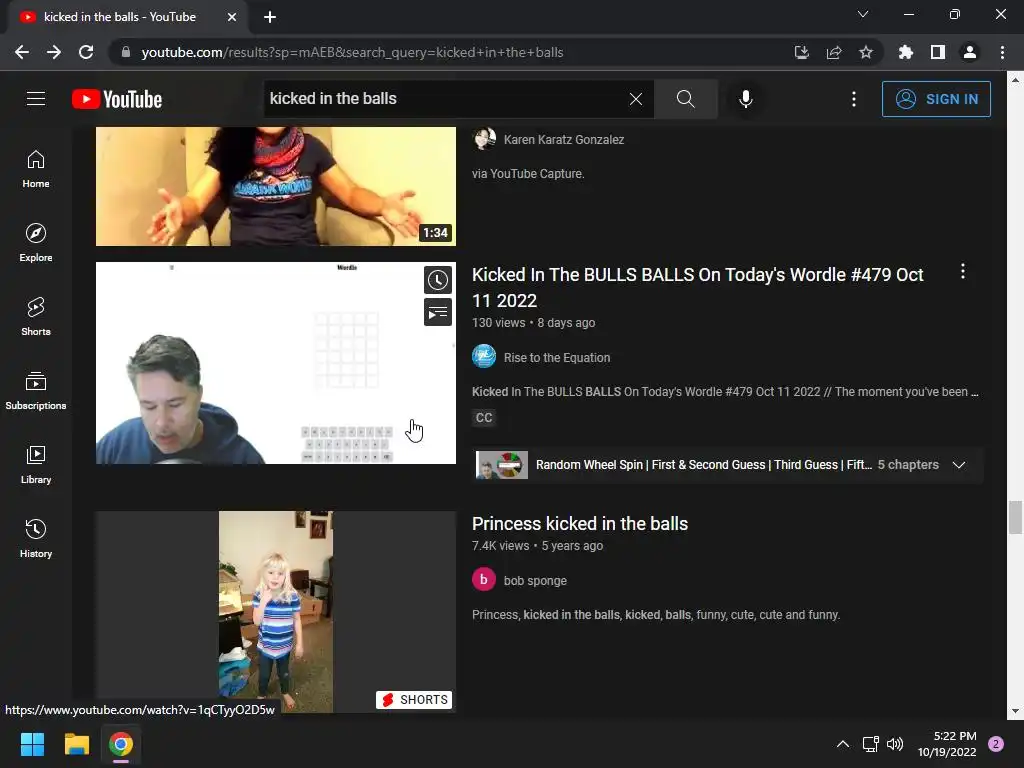Add Wordle video to queue

click(x=438, y=312)
